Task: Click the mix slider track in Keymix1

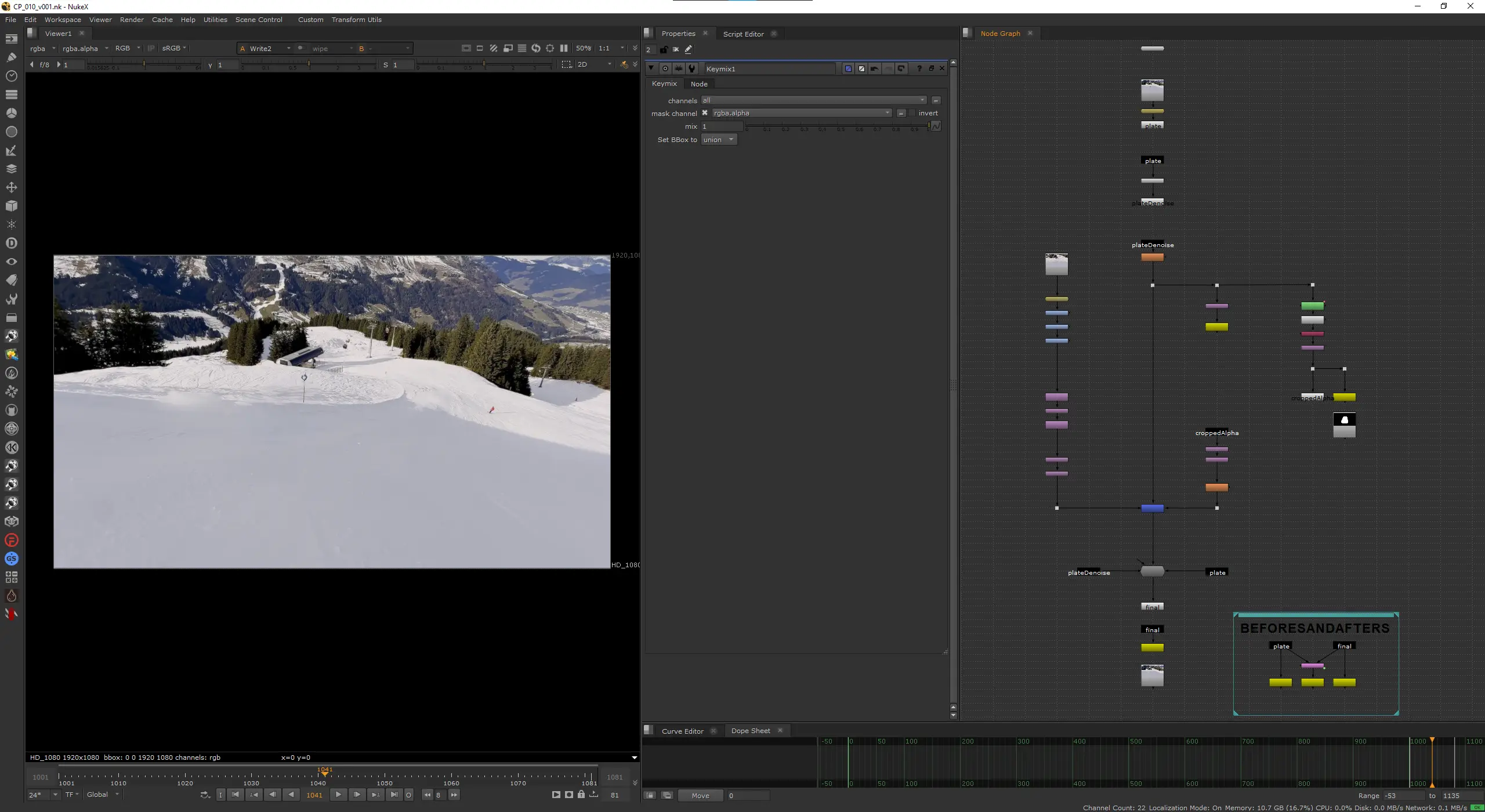Action: click(835, 126)
